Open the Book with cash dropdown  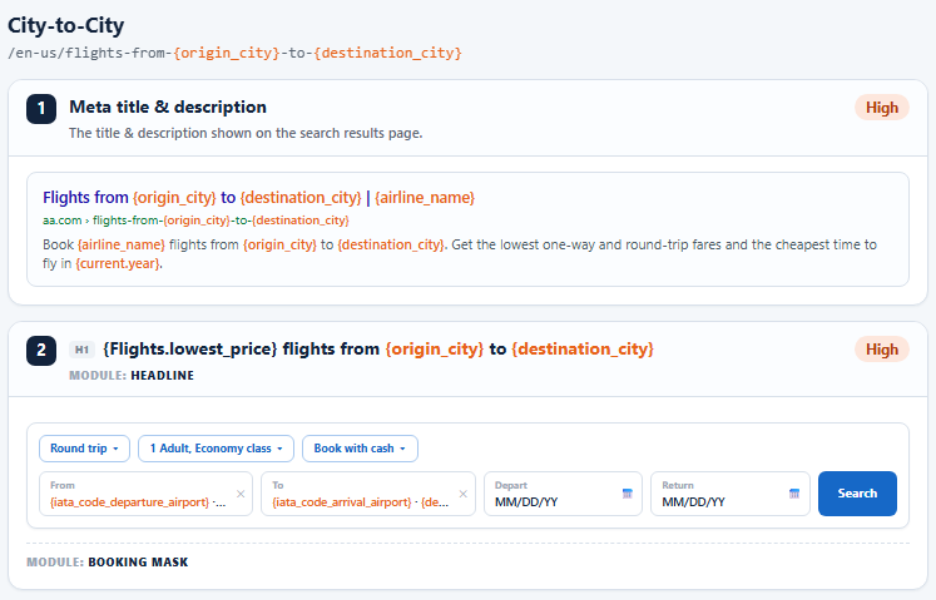(360, 448)
